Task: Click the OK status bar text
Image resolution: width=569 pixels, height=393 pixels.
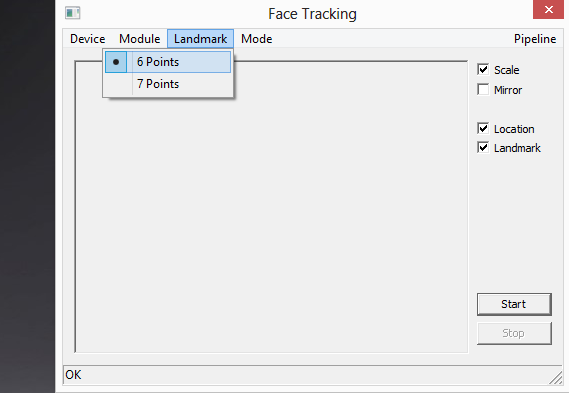Action: [73, 374]
